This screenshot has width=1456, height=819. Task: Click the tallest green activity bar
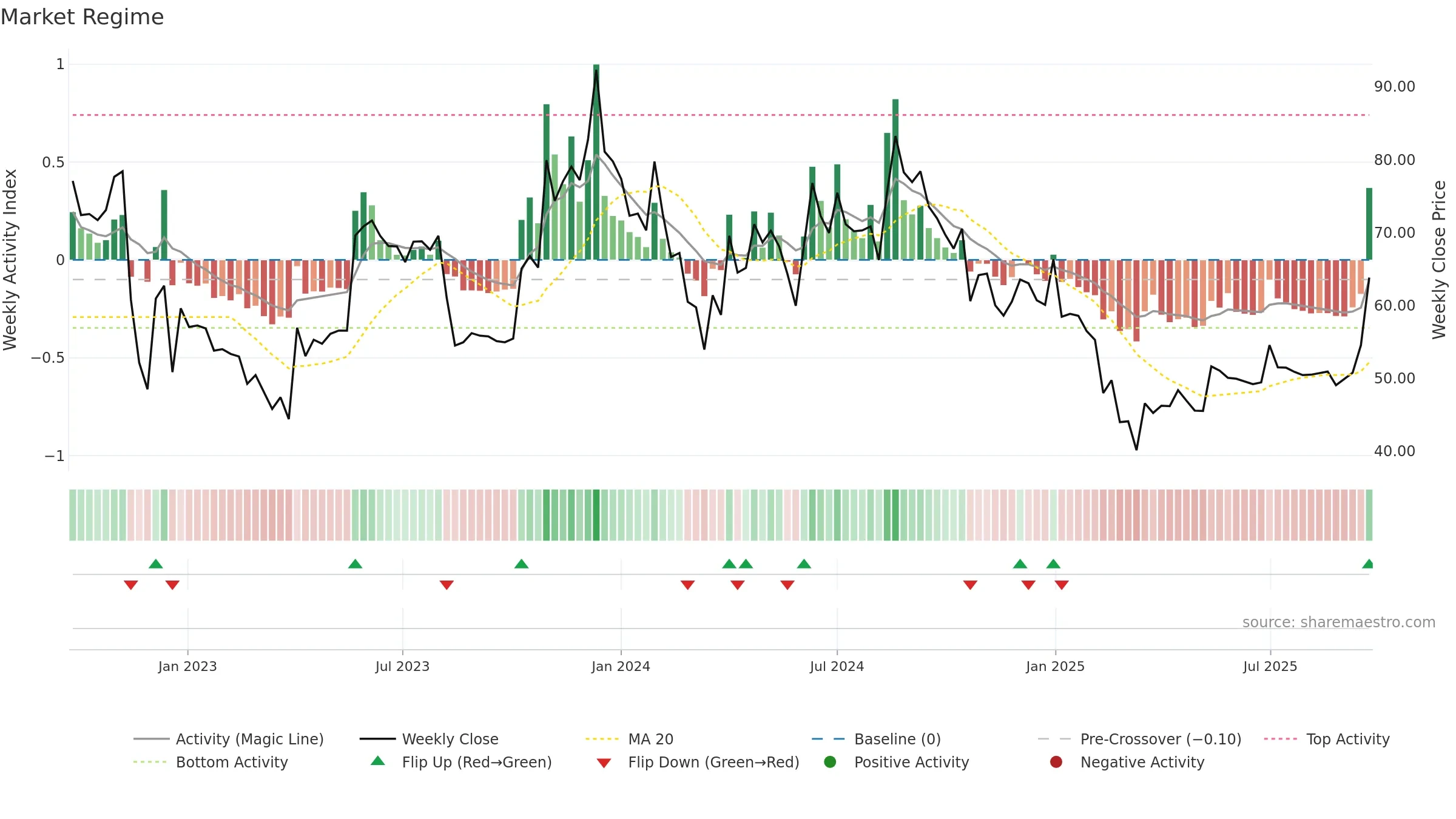point(596,162)
